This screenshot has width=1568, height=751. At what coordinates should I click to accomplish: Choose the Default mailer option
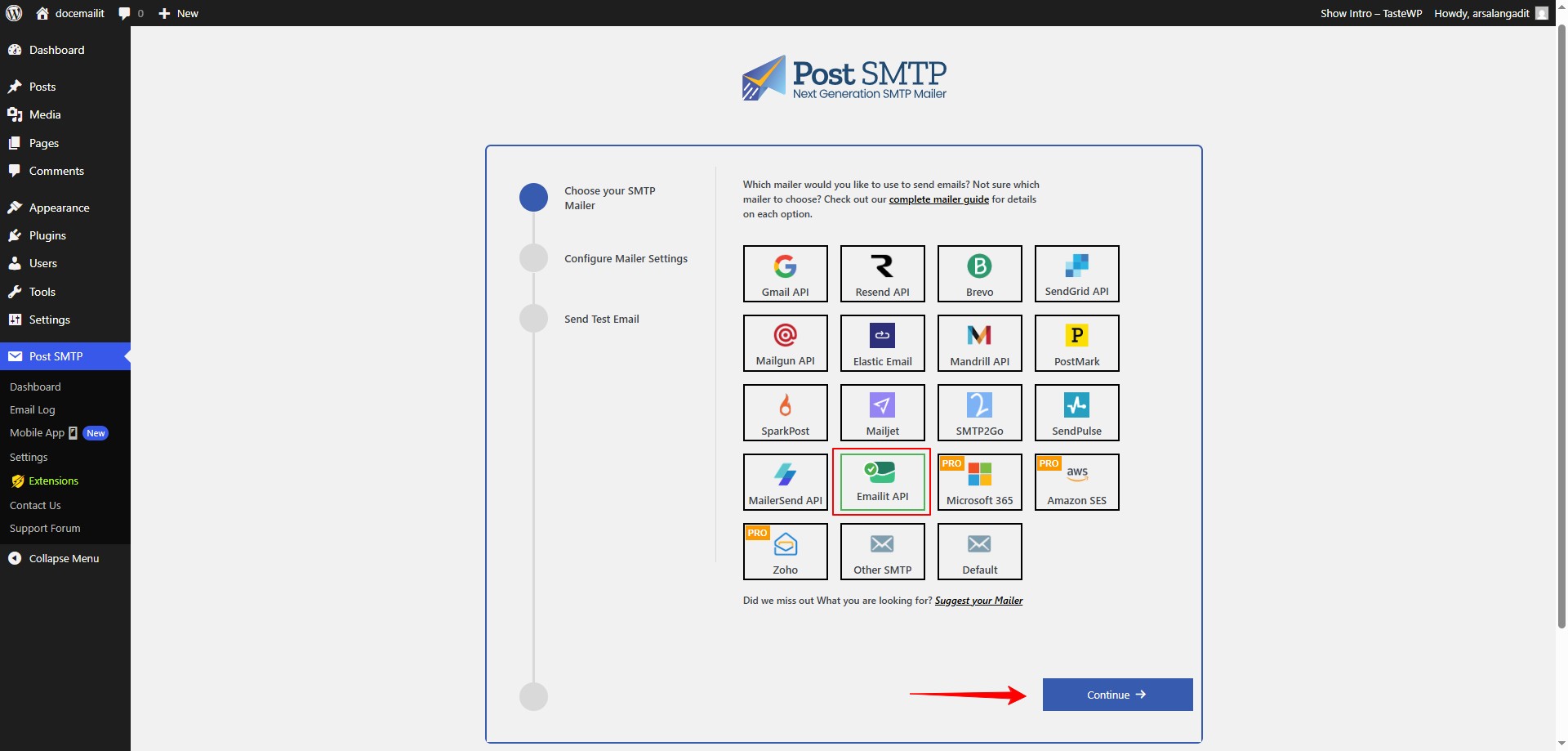point(979,552)
